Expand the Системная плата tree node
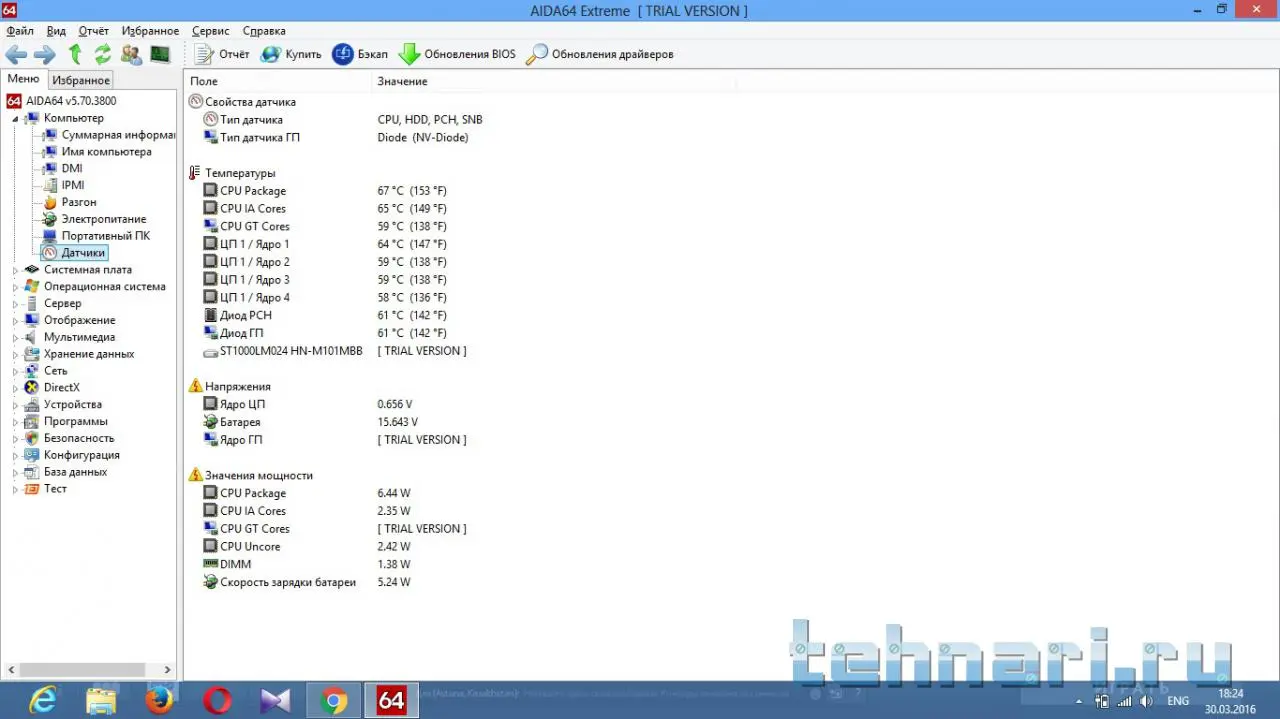 click(x=15, y=270)
